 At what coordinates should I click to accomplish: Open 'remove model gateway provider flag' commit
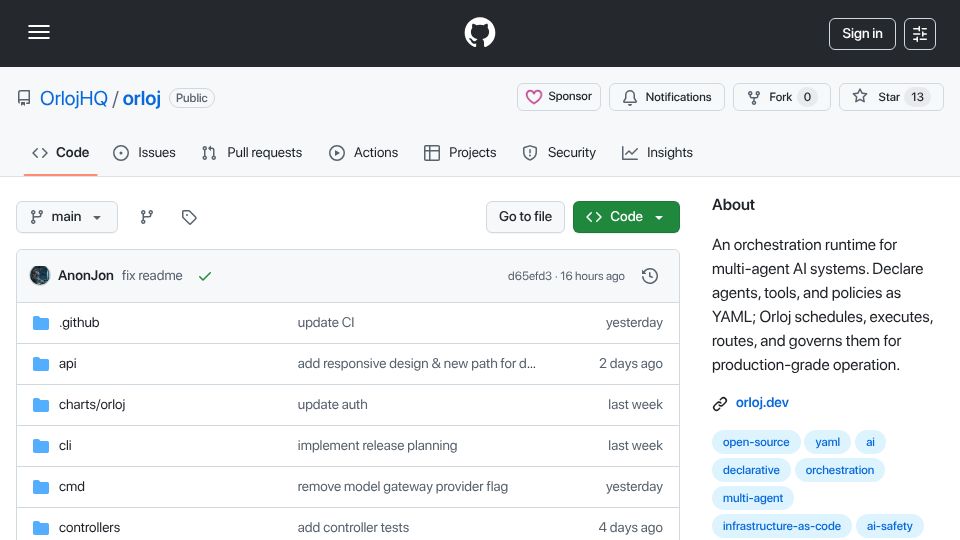[x=403, y=487]
